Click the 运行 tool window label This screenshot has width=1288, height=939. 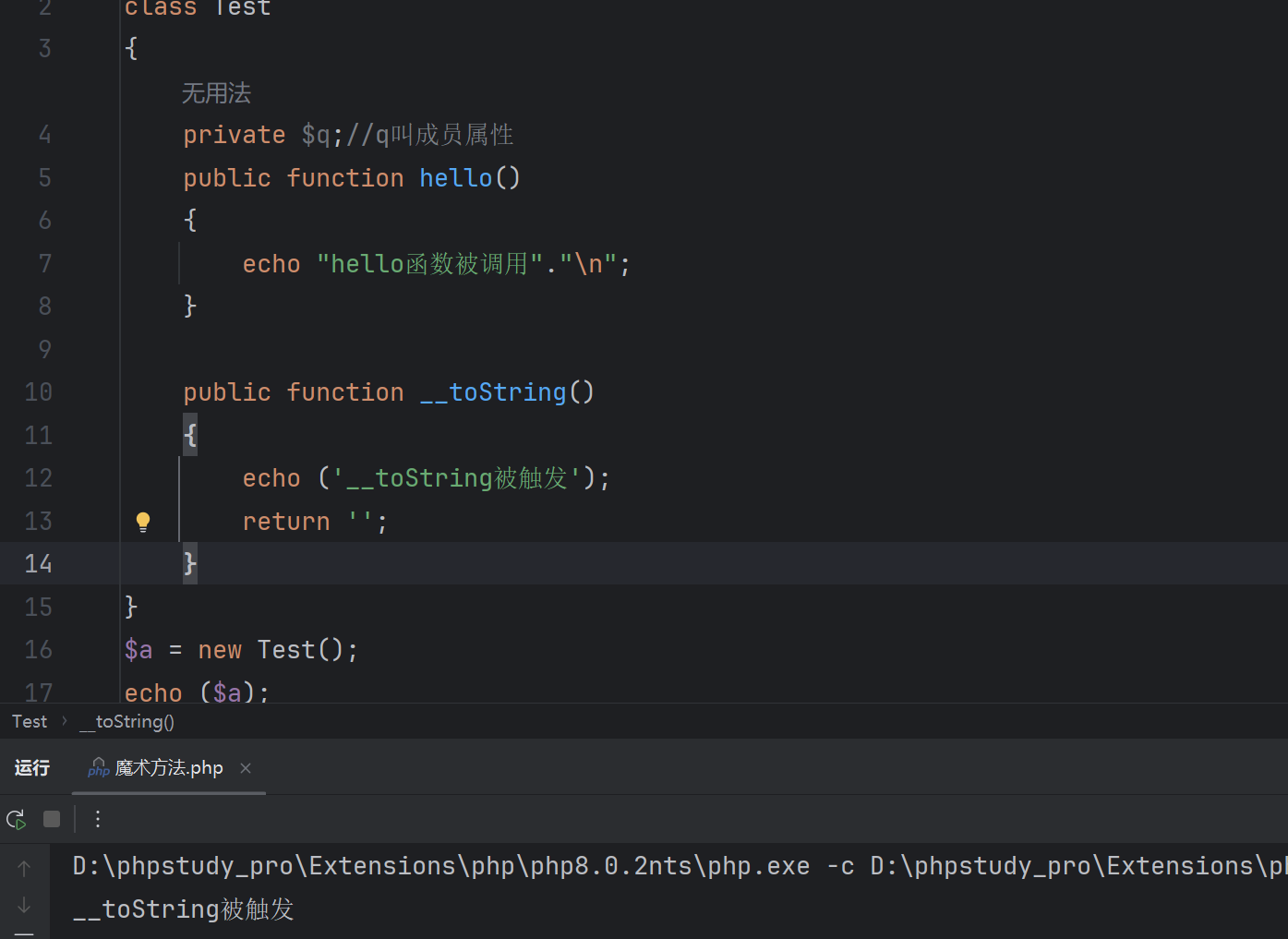tap(32, 768)
